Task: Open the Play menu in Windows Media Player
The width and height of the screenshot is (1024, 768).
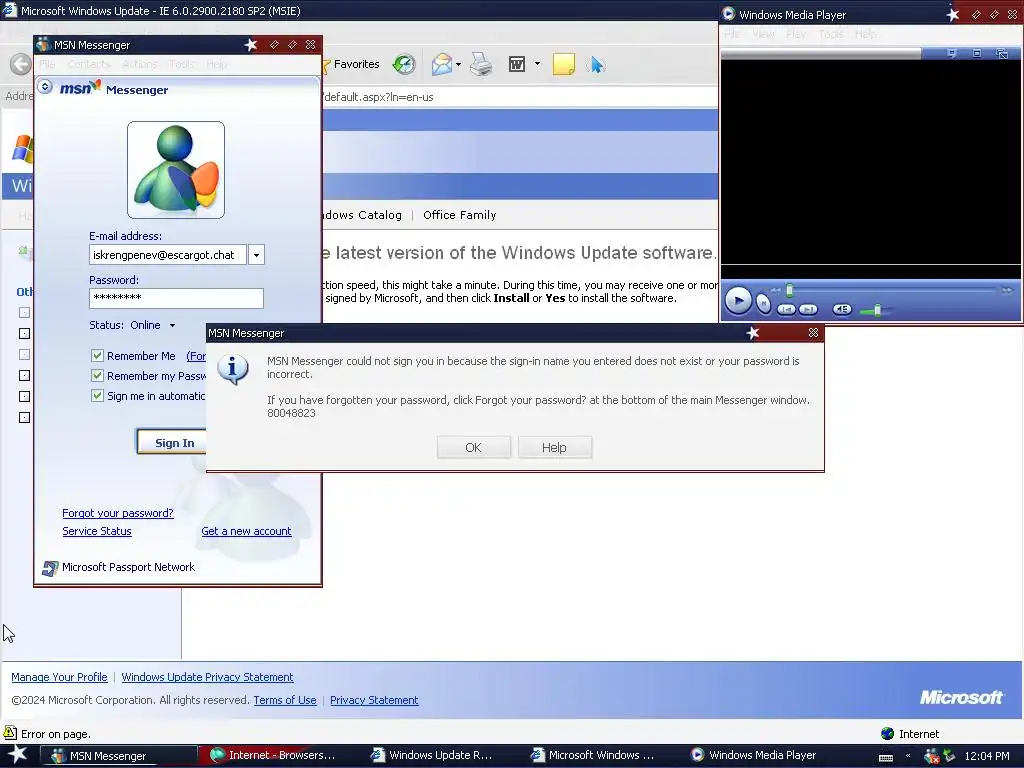Action: [x=795, y=34]
